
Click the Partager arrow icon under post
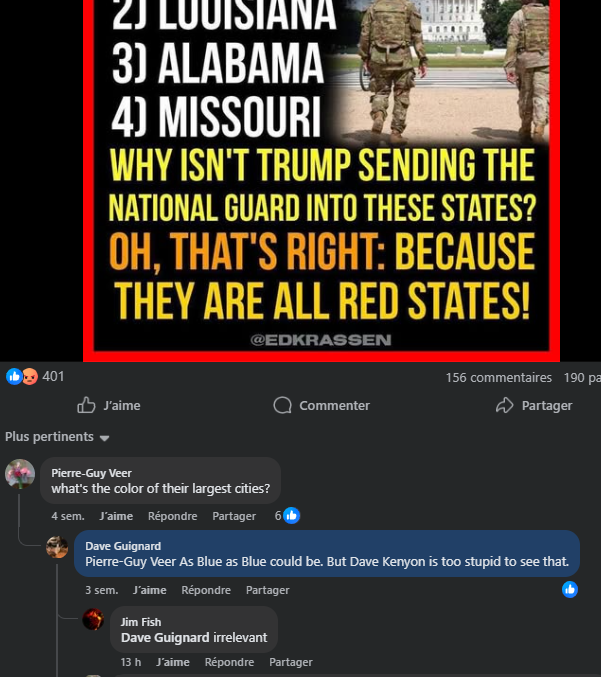[x=504, y=405]
